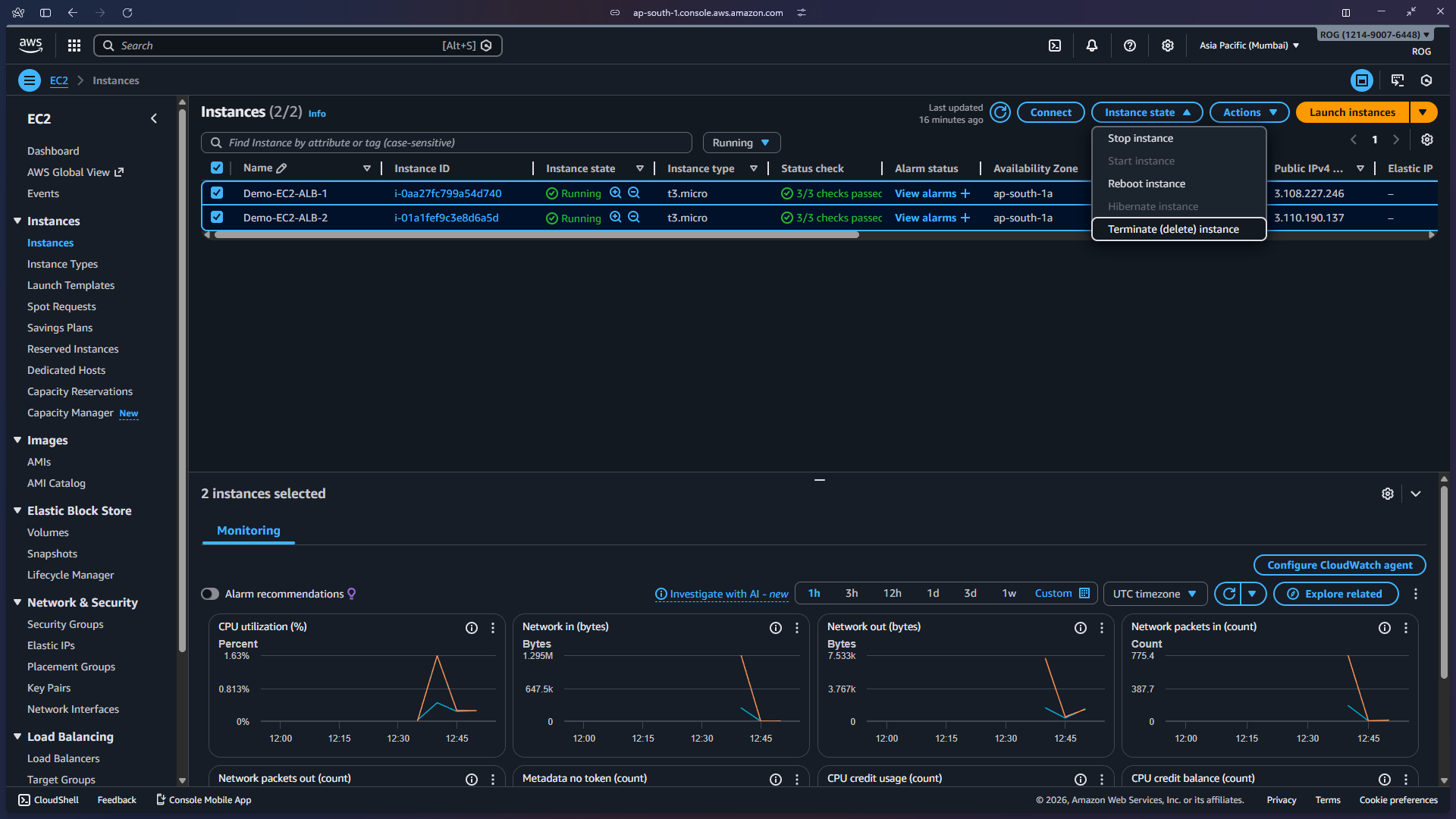Open the AWS services grid menu

click(x=74, y=45)
